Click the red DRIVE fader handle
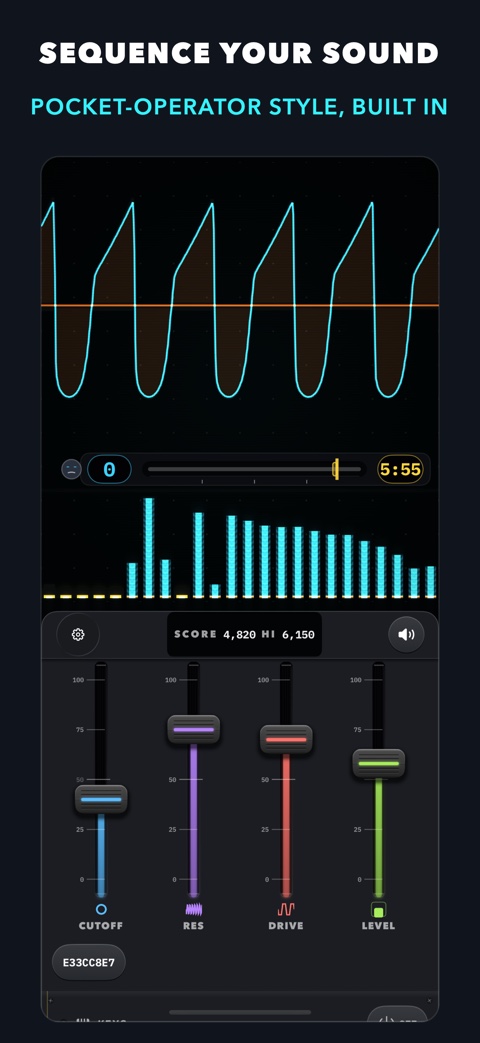This screenshot has height=1043, width=480. coord(286,739)
